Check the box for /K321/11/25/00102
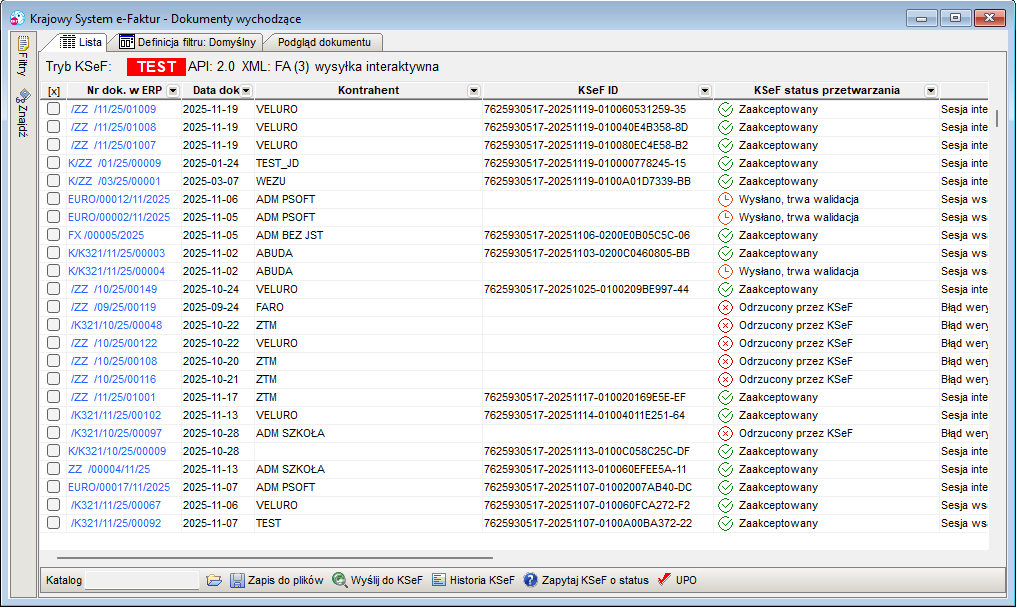Viewport: 1017px width, 608px height. tap(53, 415)
